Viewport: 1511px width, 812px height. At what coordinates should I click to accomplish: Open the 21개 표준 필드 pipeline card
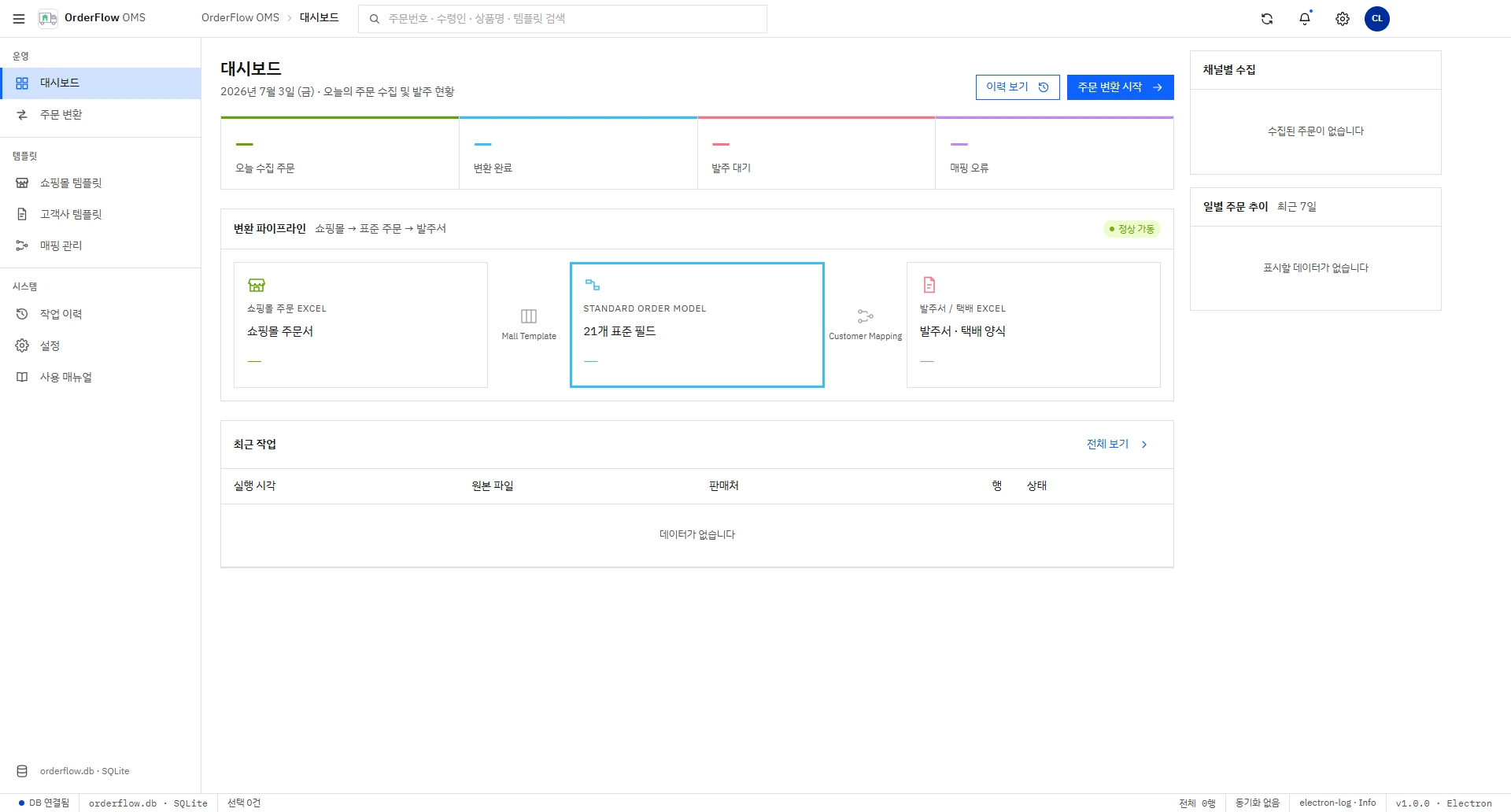(x=697, y=325)
